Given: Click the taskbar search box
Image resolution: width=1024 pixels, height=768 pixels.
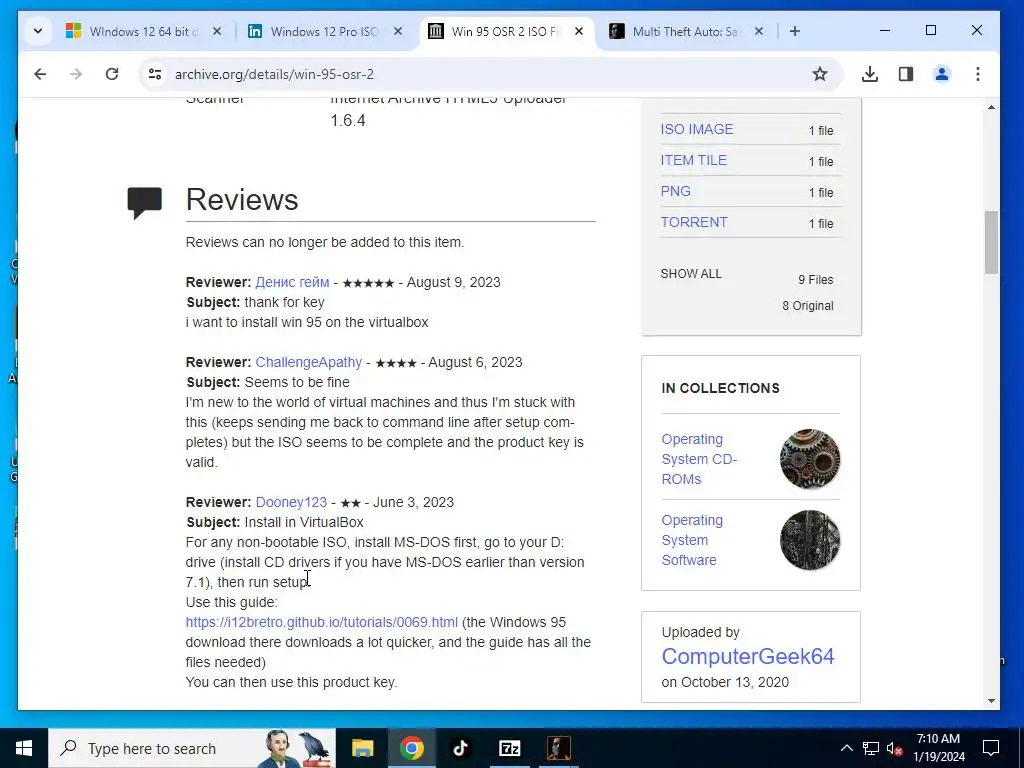Looking at the screenshot, I should [x=191, y=748].
